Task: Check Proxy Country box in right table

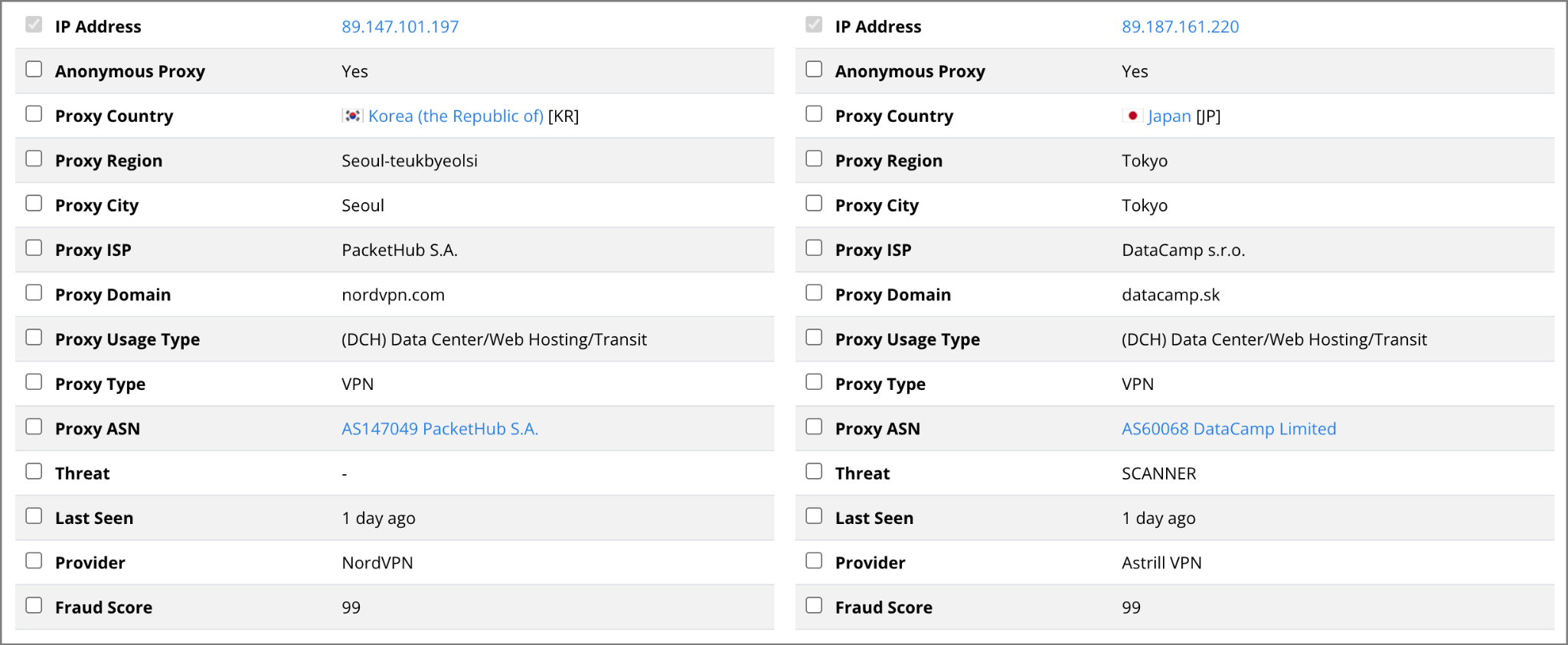Action: (x=814, y=113)
